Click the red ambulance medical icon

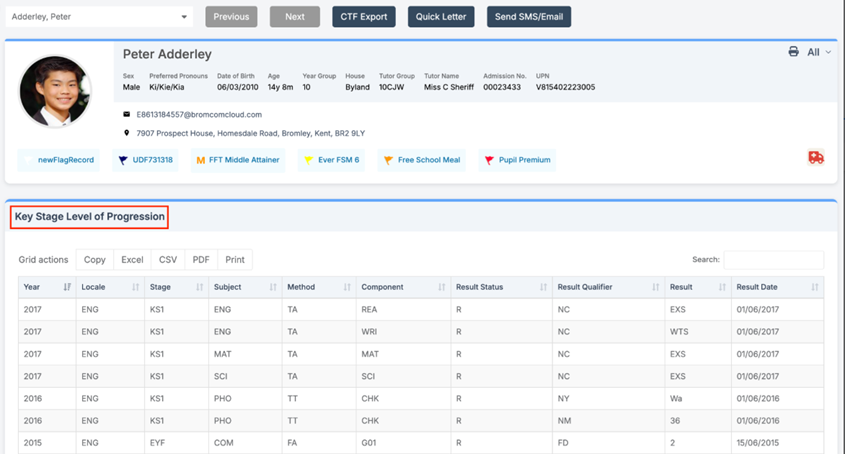816,158
